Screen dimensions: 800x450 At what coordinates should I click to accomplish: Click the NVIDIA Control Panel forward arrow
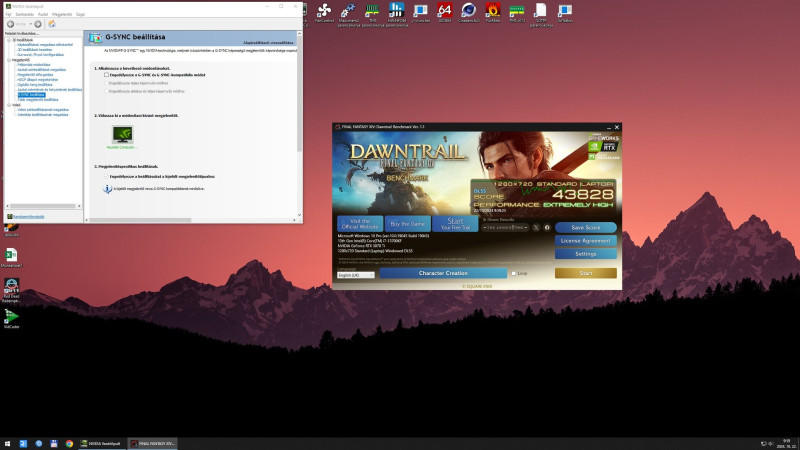point(38,24)
